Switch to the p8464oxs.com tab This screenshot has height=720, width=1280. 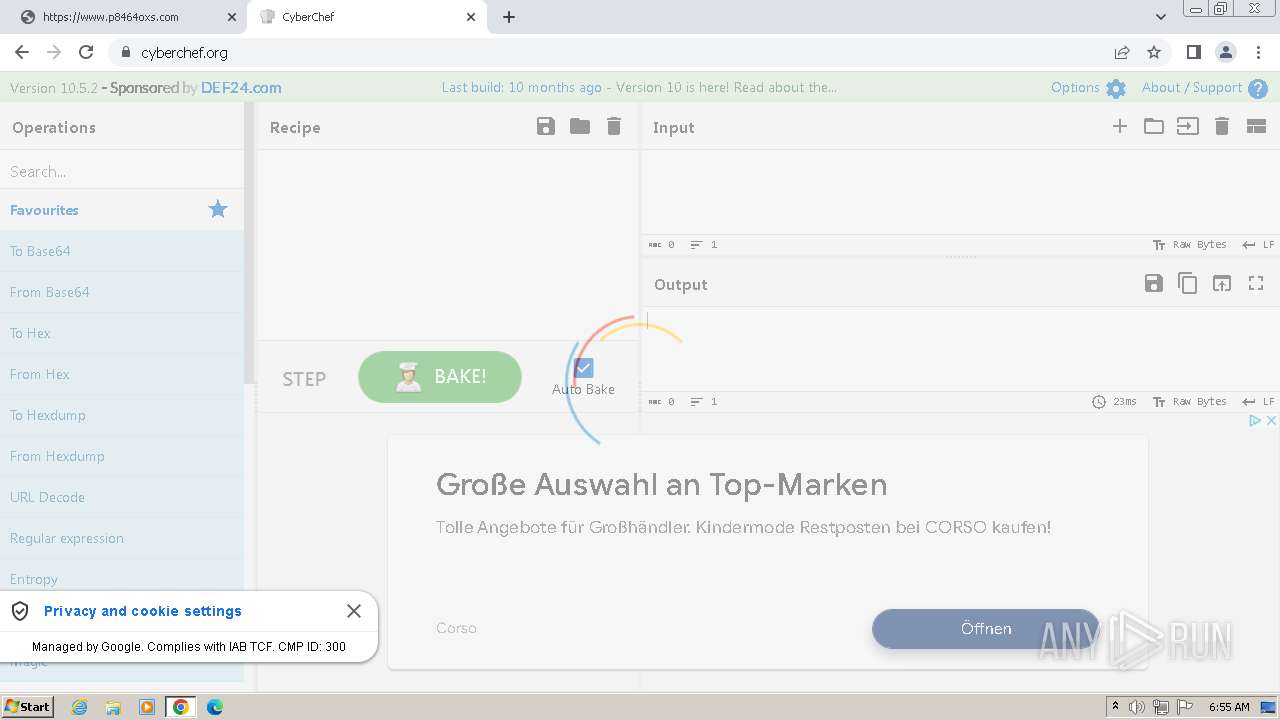click(x=122, y=16)
